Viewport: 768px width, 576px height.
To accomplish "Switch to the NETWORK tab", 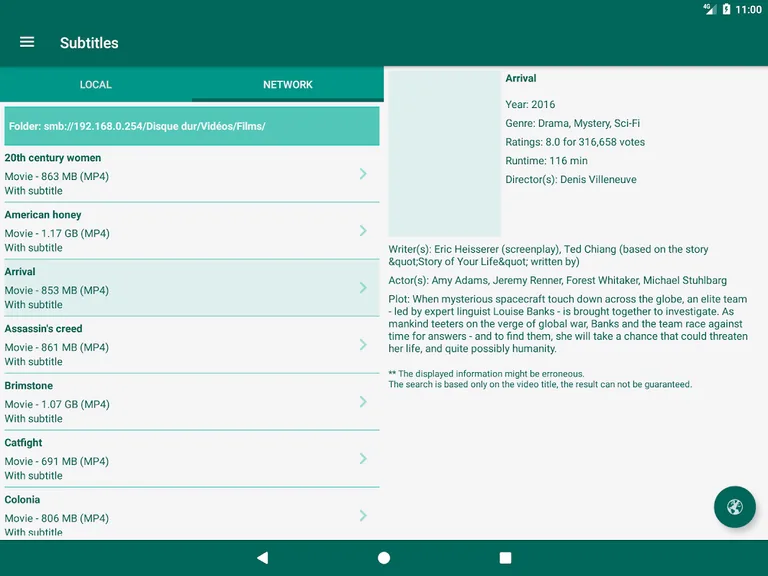I will 288,85.
